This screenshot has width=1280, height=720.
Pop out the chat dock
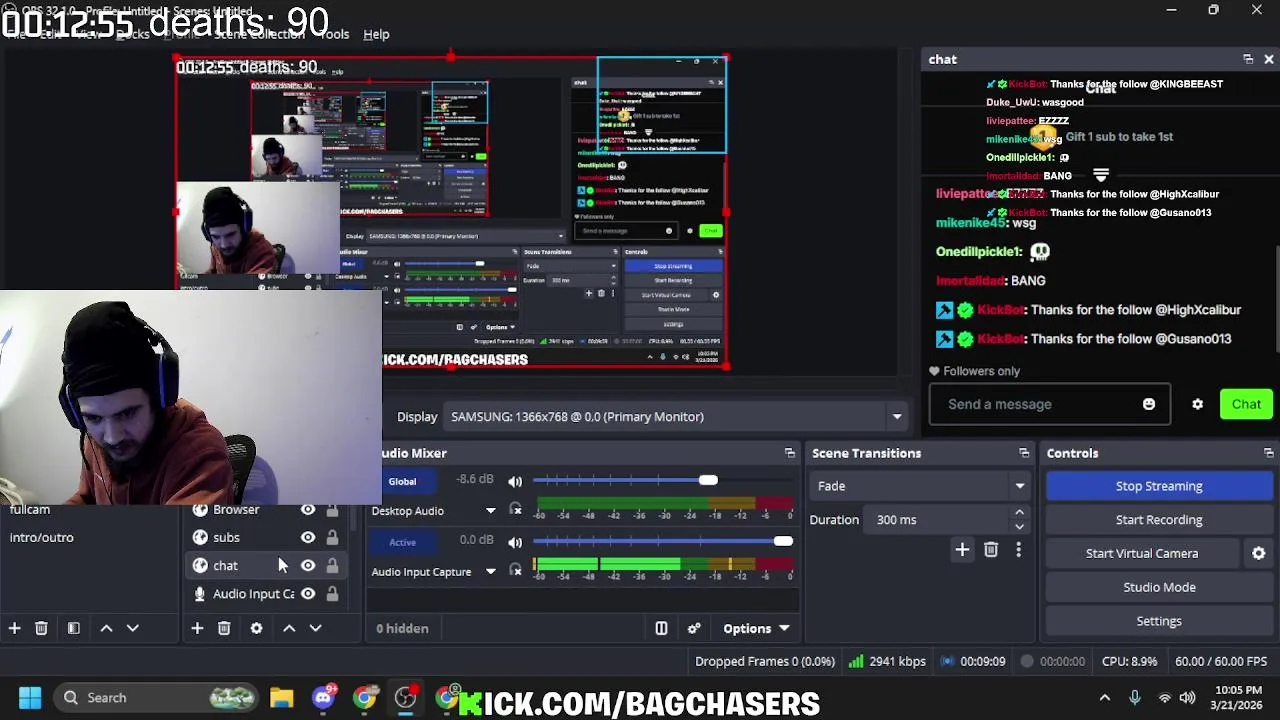(x=1248, y=59)
